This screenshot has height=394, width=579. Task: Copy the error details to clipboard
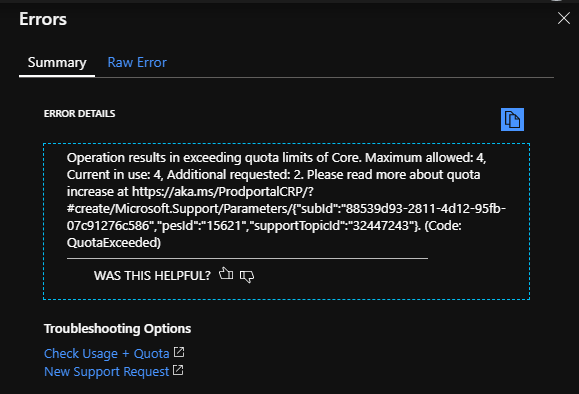click(x=512, y=119)
